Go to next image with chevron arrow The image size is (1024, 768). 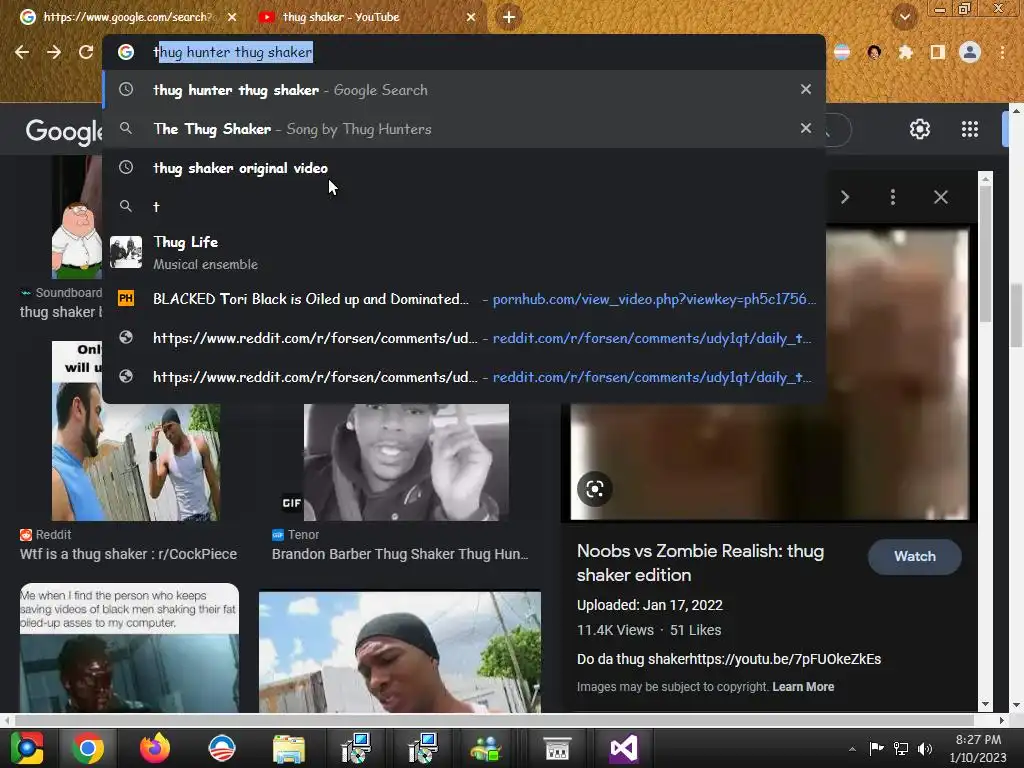844,197
